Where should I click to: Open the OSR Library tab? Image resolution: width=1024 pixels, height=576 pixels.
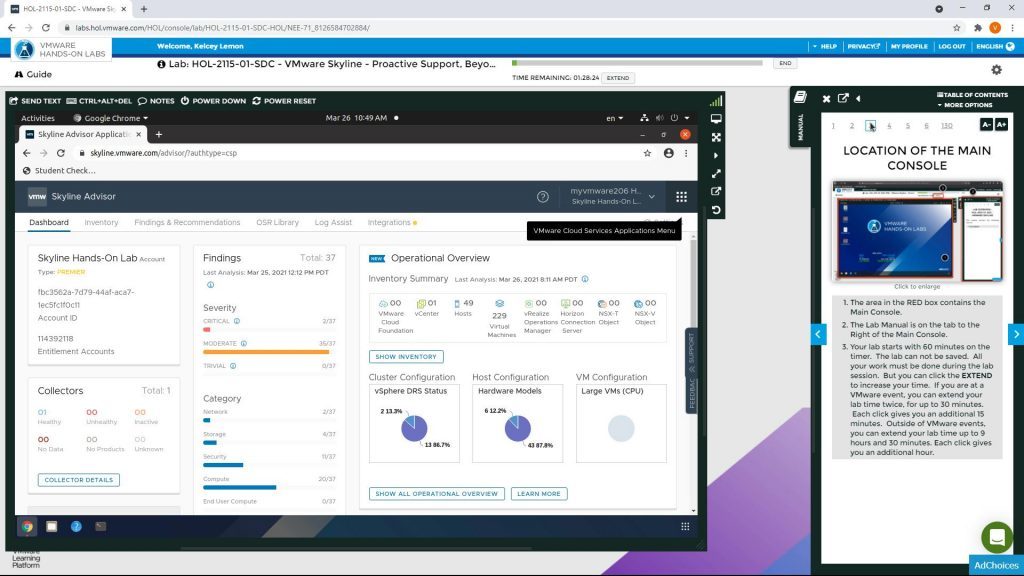(x=278, y=222)
